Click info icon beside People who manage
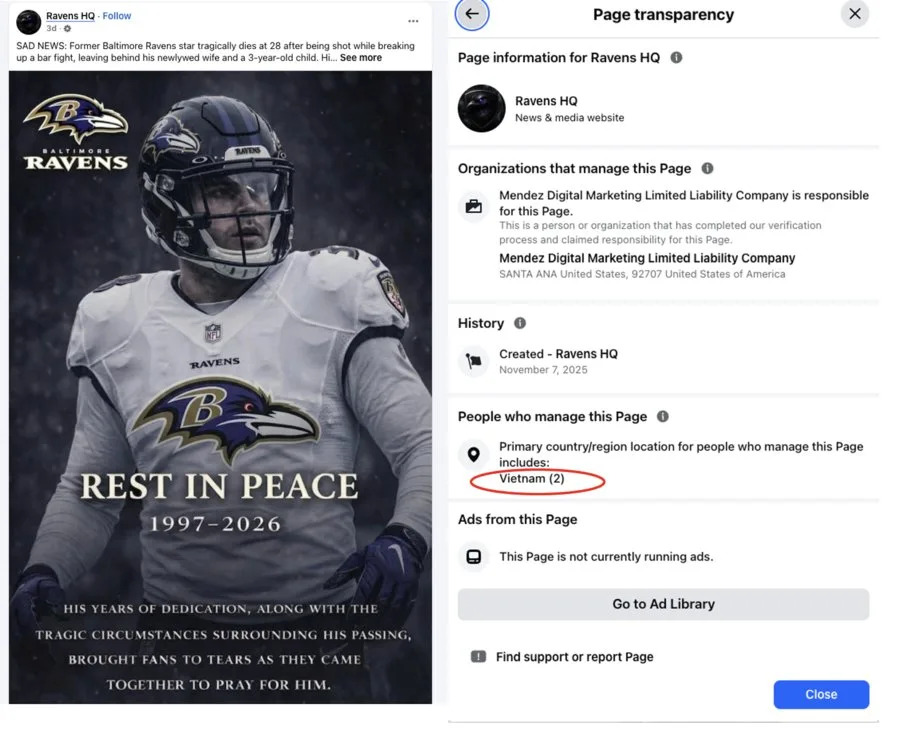This screenshot has width=900, height=731. pyautogui.click(x=663, y=417)
